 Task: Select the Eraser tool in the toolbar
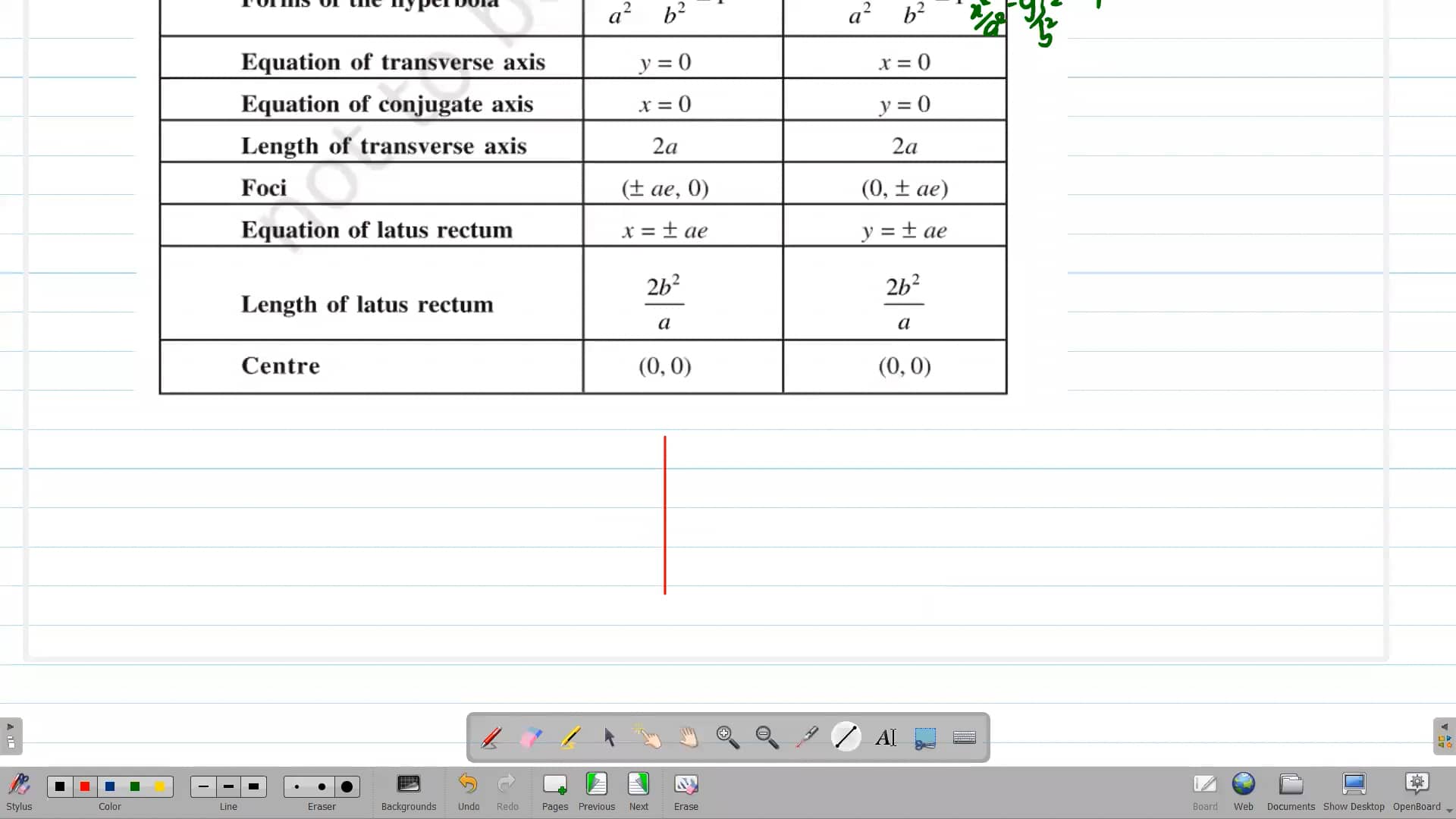click(x=532, y=736)
